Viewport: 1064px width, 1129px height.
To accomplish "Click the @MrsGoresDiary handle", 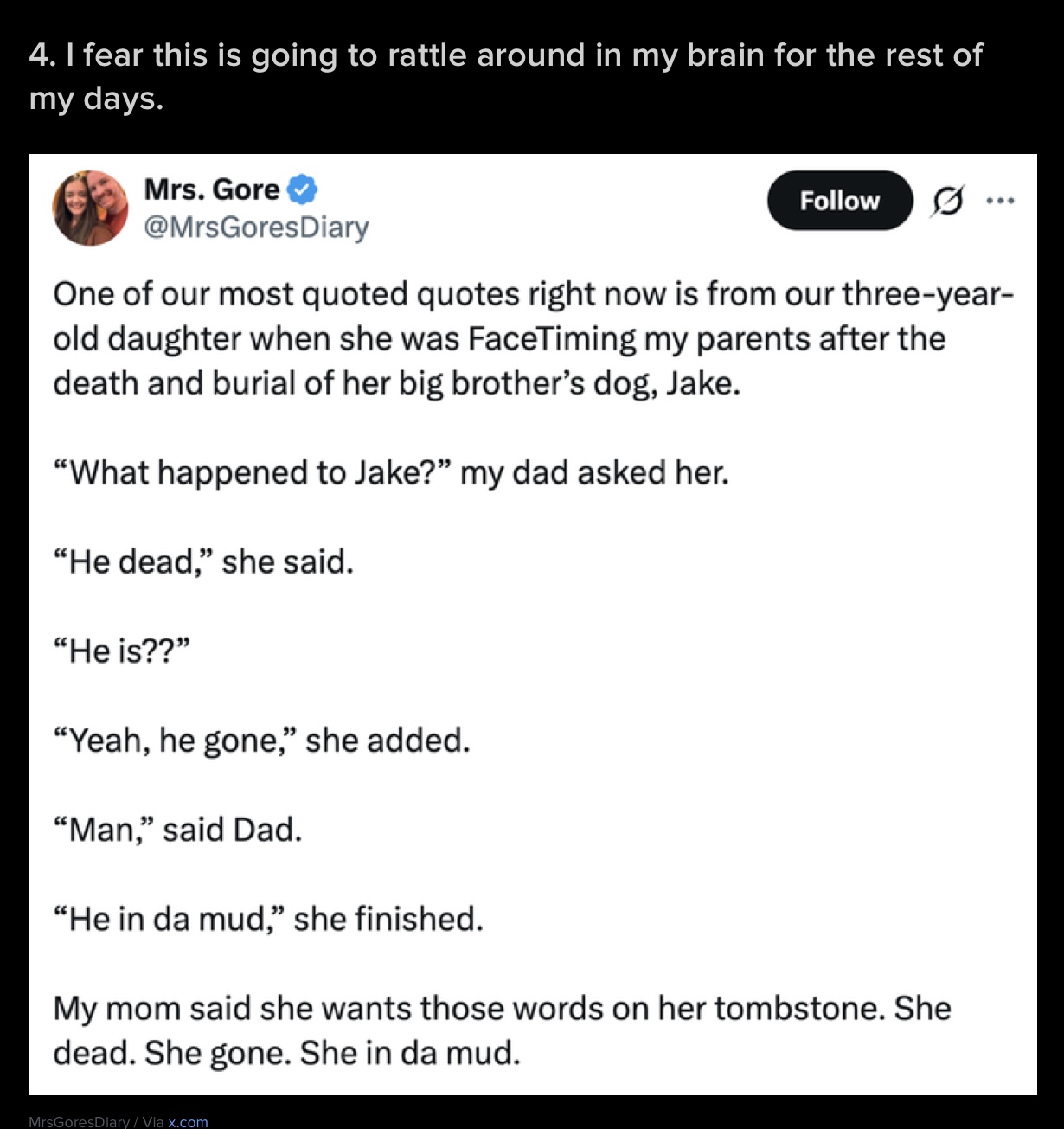I will pos(256,228).
